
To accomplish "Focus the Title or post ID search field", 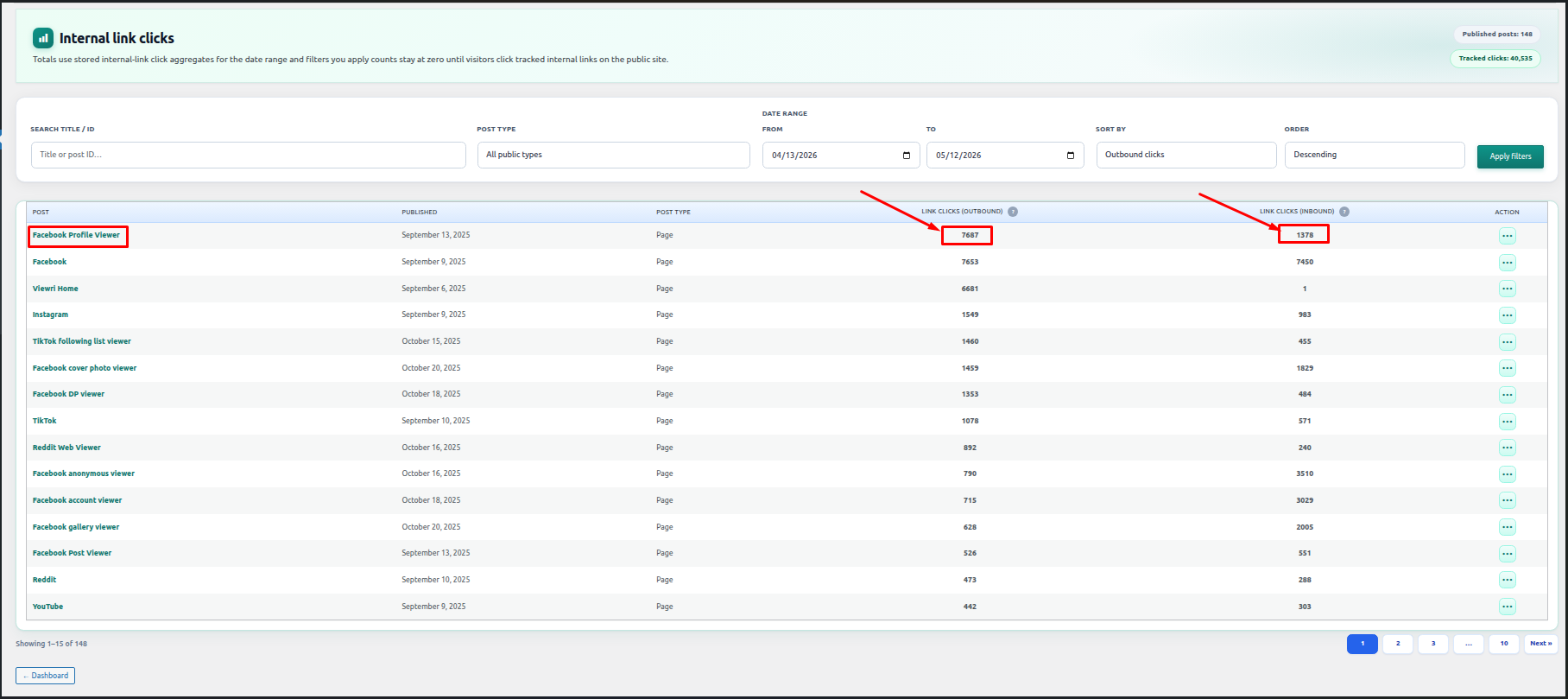I will (248, 155).
